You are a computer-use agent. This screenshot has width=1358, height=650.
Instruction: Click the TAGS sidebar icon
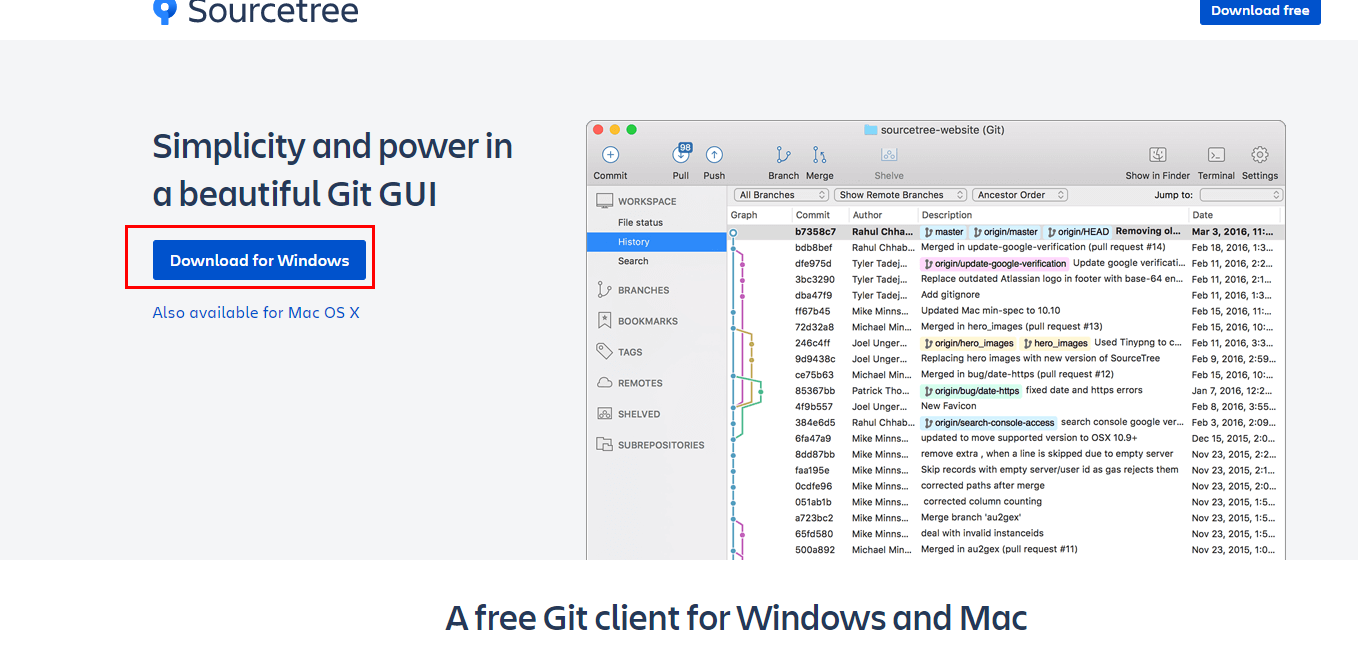[604, 352]
